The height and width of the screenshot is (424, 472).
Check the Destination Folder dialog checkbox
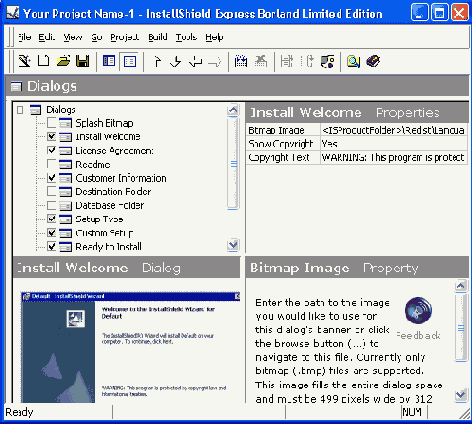pos(52,191)
